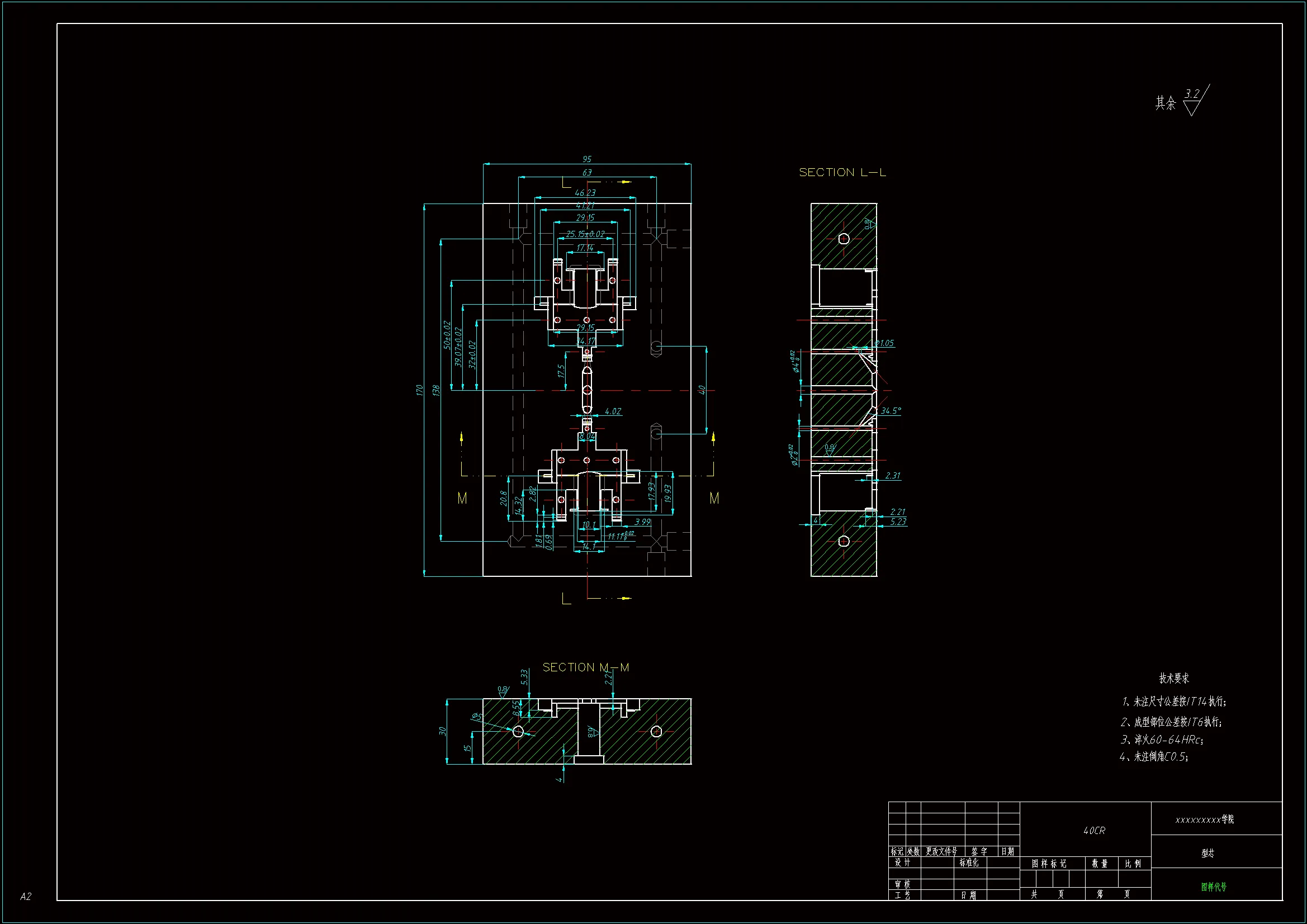The width and height of the screenshot is (1307, 924).
Task: Click the A2 sheet size label
Action: coord(26,897)
